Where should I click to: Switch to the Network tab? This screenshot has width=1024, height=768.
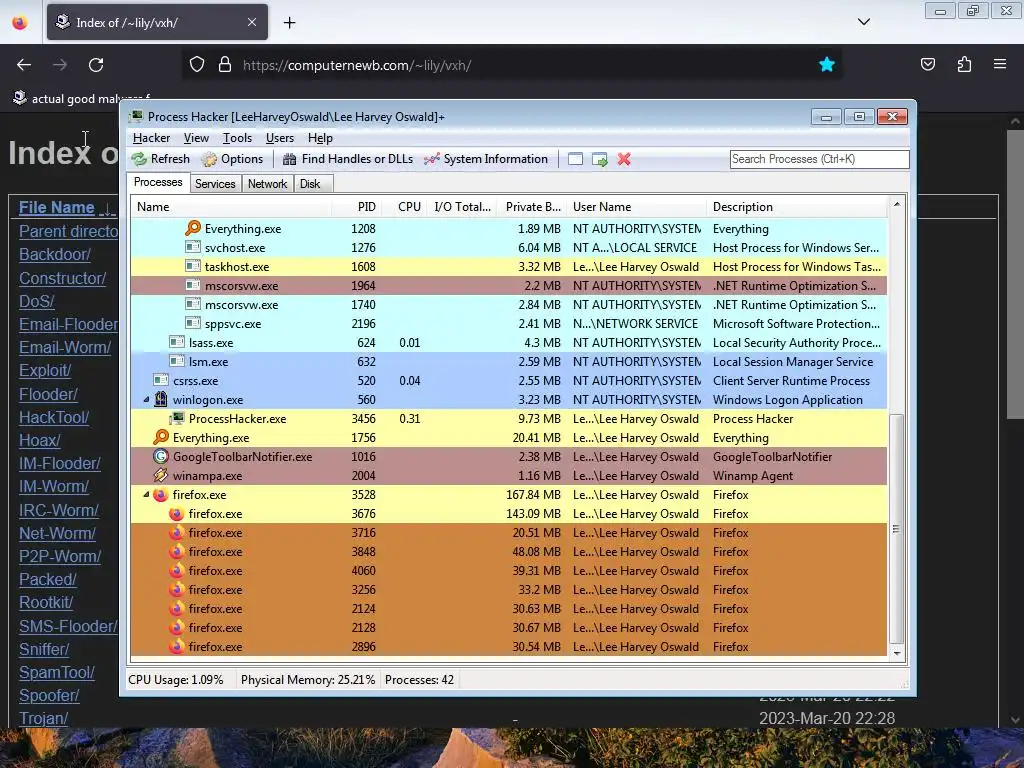coord(267,184)
